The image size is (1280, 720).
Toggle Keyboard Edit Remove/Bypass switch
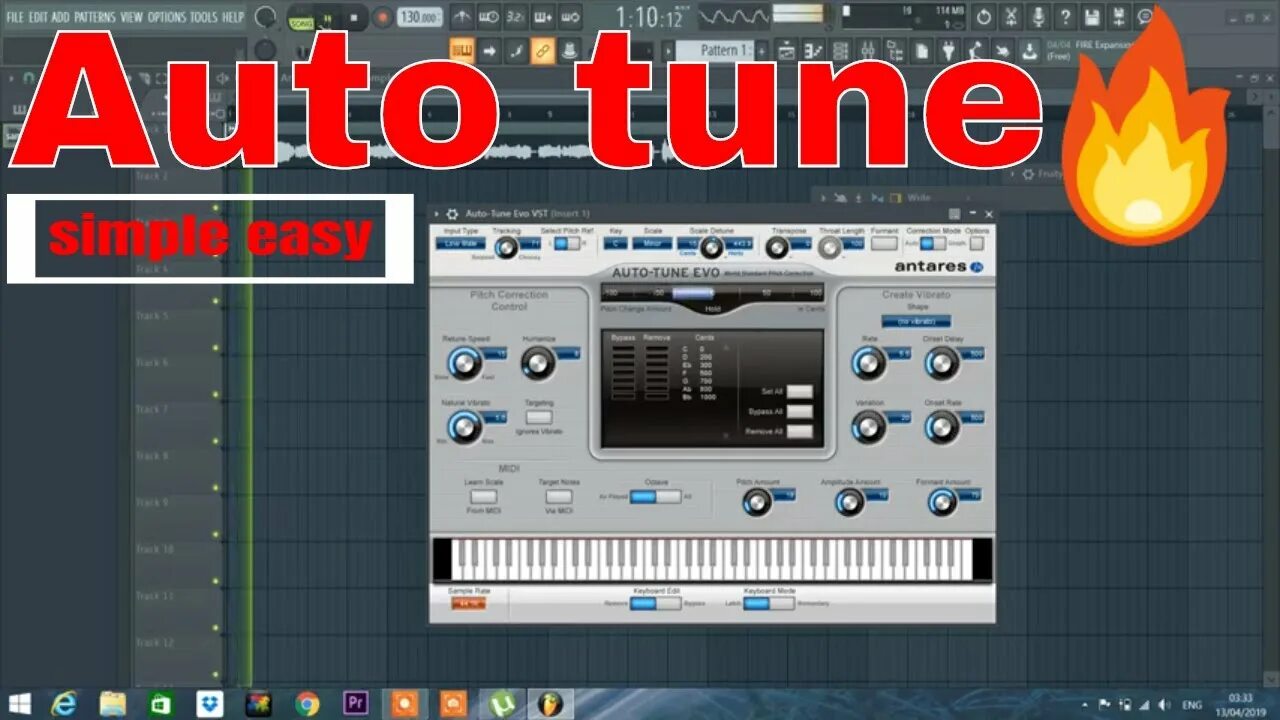[x=655, y=603]
